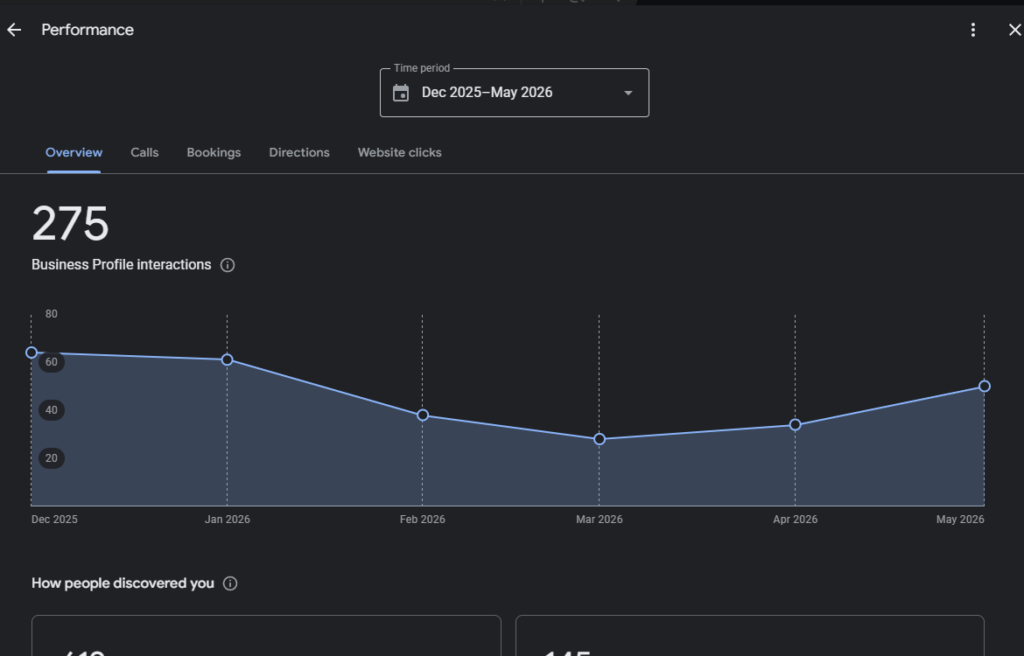Select the Jan 2026 data point on chart

pyautogui.click(x=227, y=360)
